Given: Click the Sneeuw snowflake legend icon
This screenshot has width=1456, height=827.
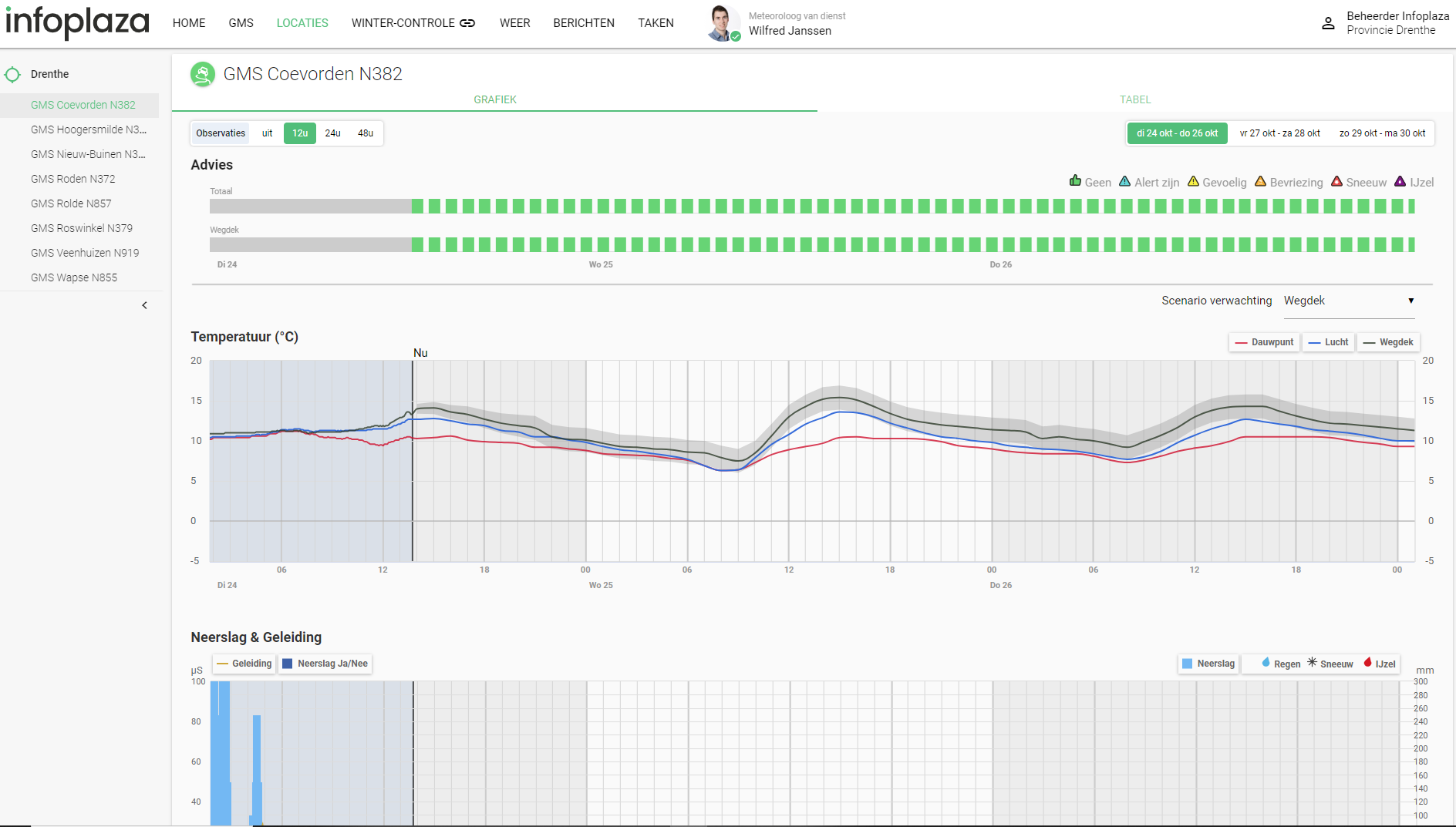Looking at the screenshot, I should click(1312, 663).
